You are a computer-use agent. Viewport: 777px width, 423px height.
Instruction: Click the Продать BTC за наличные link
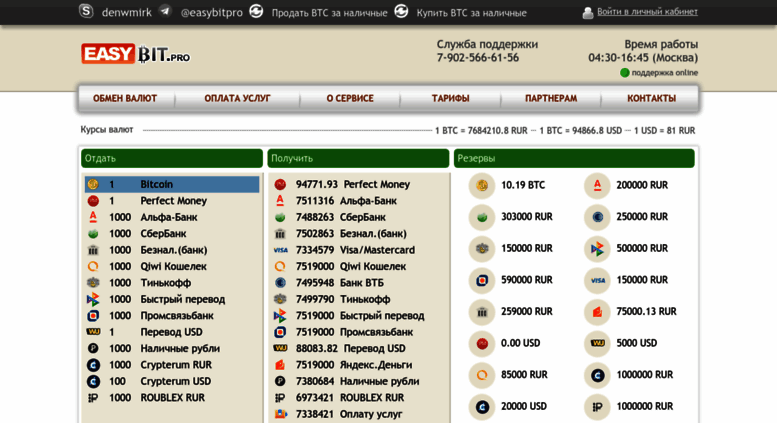[x=330, y=13]
